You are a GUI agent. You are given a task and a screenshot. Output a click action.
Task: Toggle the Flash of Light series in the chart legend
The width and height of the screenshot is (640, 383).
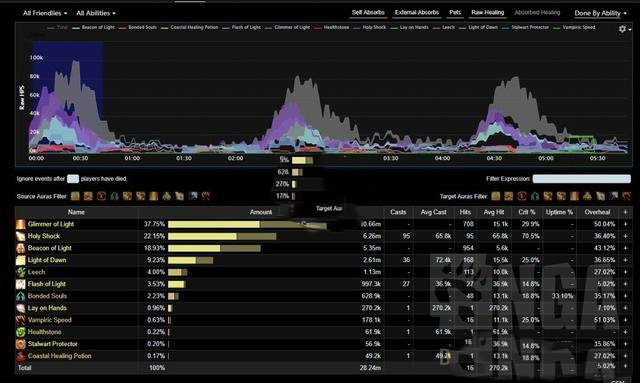(242, 27)
